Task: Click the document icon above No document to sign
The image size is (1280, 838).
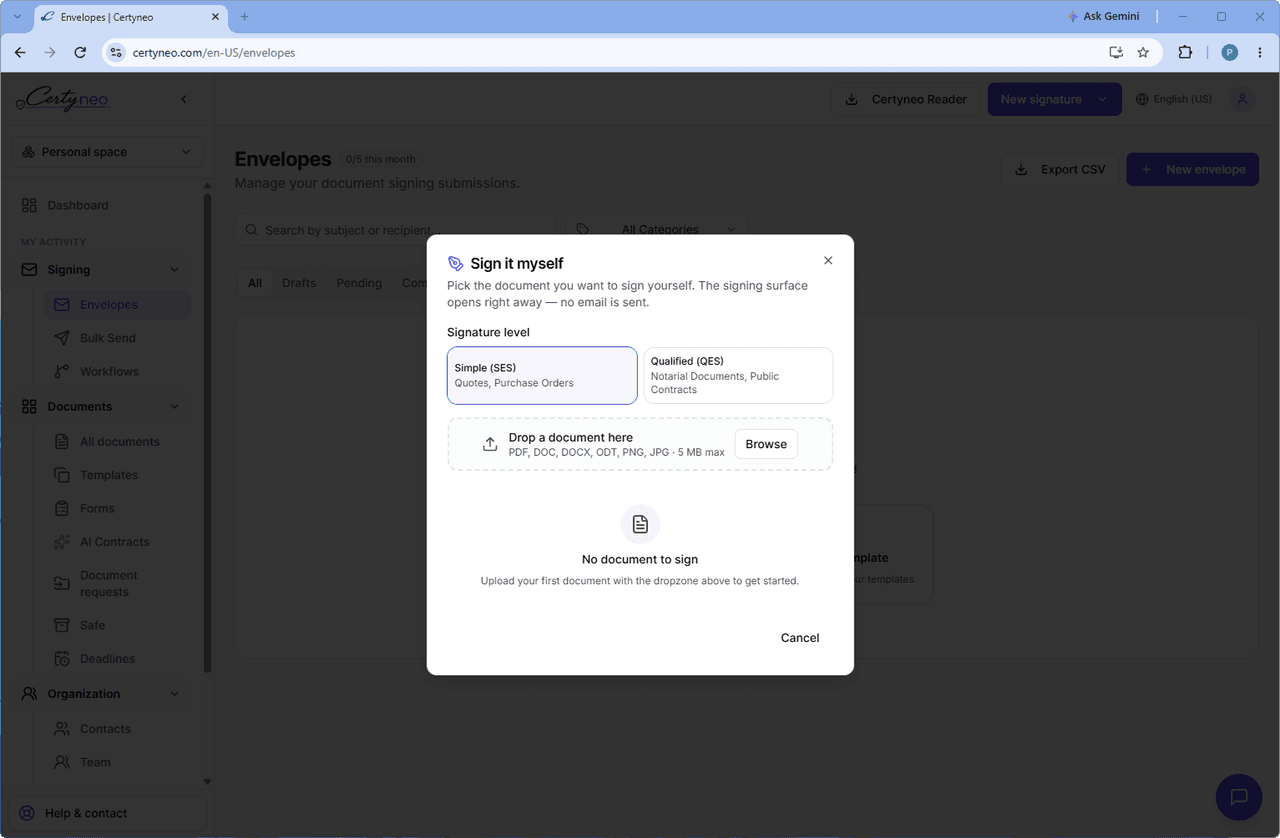Action: pyautogui.click(x=640, y=524)
